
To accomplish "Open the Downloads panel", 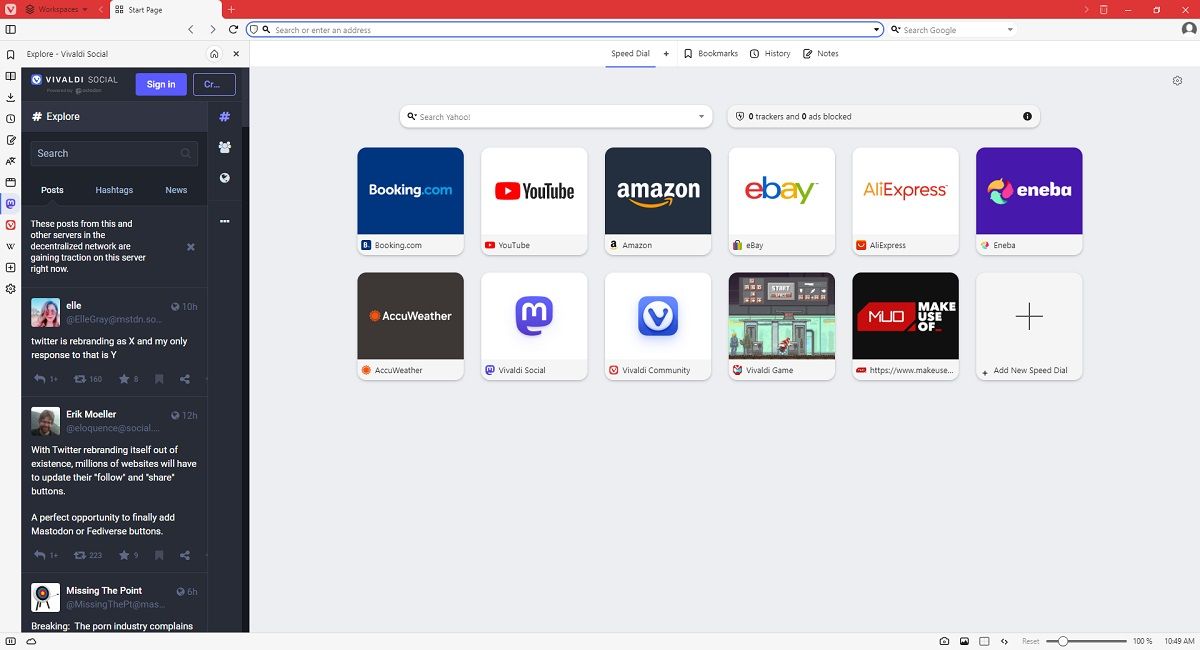I will click(10, 96).
